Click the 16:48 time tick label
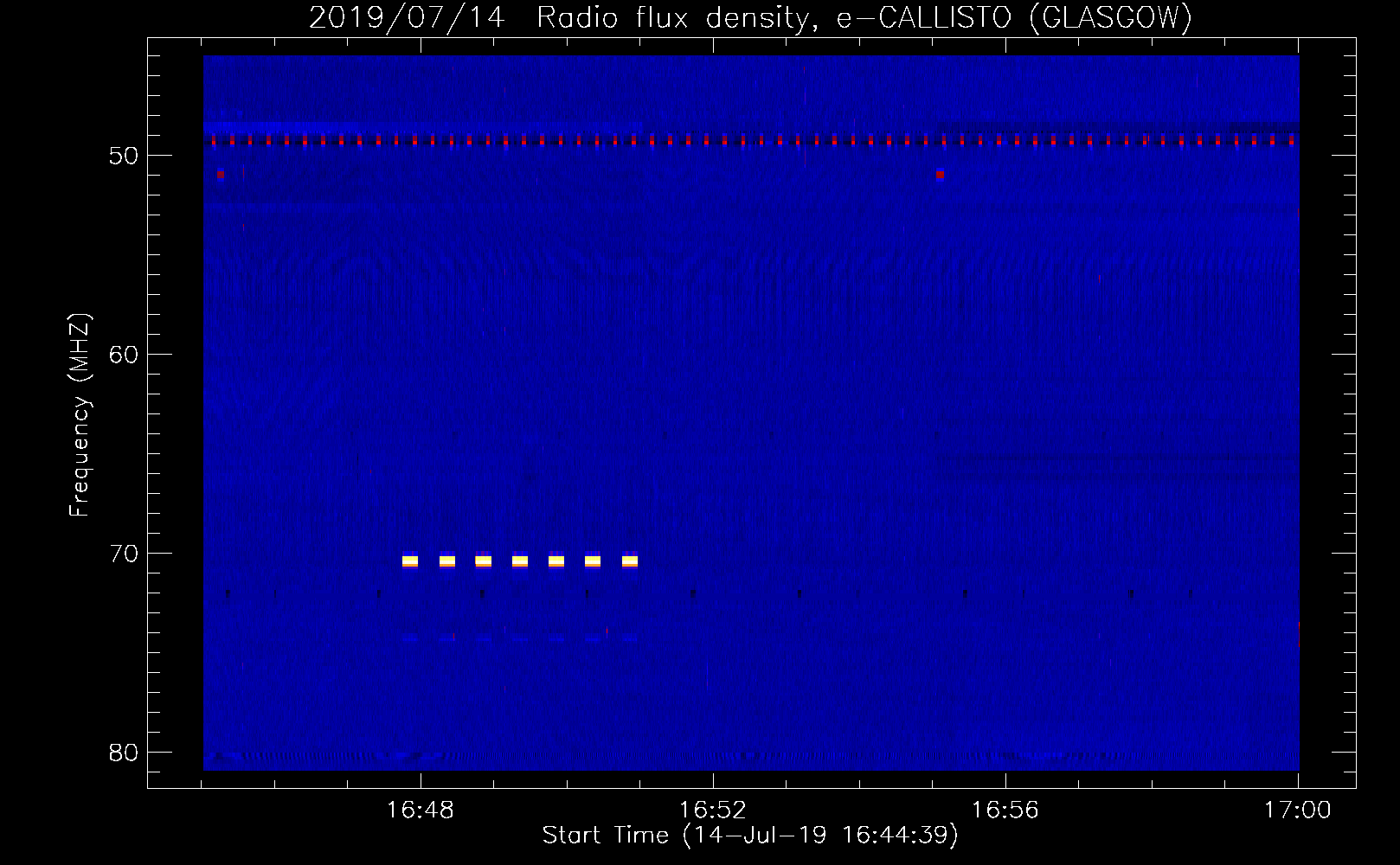The image size is (1400, 865). pos(420,811)
